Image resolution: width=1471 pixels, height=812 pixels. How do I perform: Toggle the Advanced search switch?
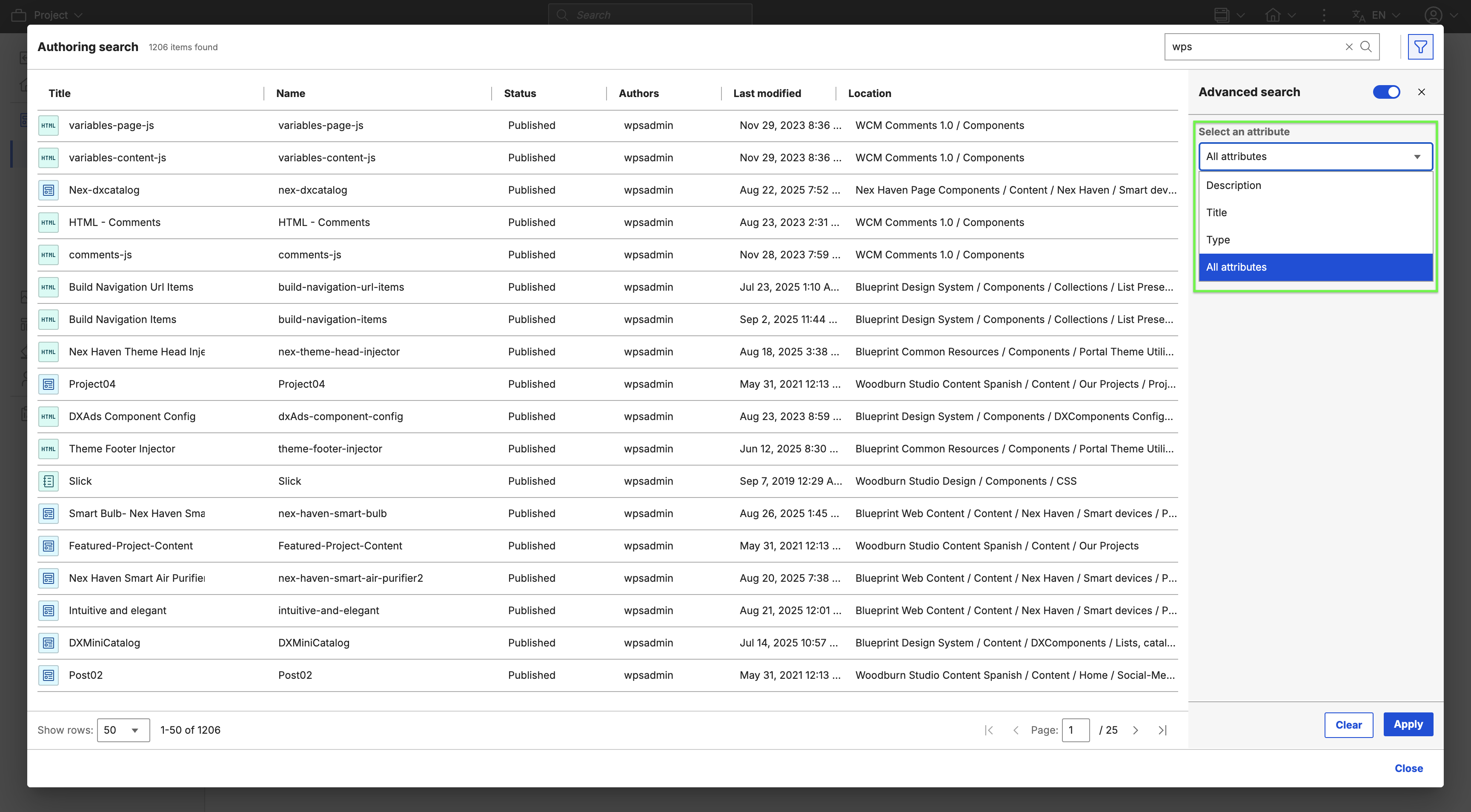(x=1386, y=92)
